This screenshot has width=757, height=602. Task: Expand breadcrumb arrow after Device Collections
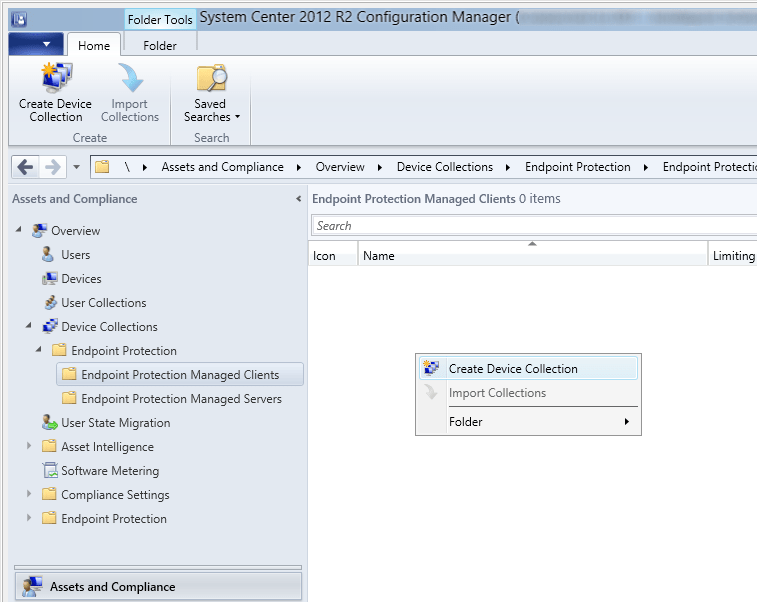point(508,168)
